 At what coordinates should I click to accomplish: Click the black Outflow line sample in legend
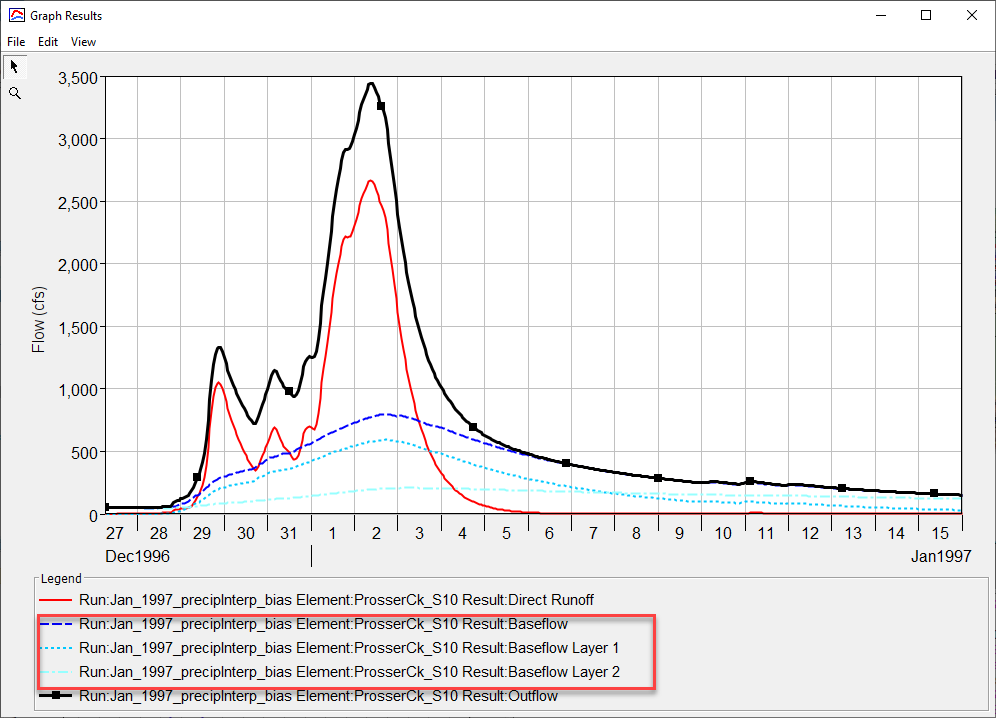[57, 696]
